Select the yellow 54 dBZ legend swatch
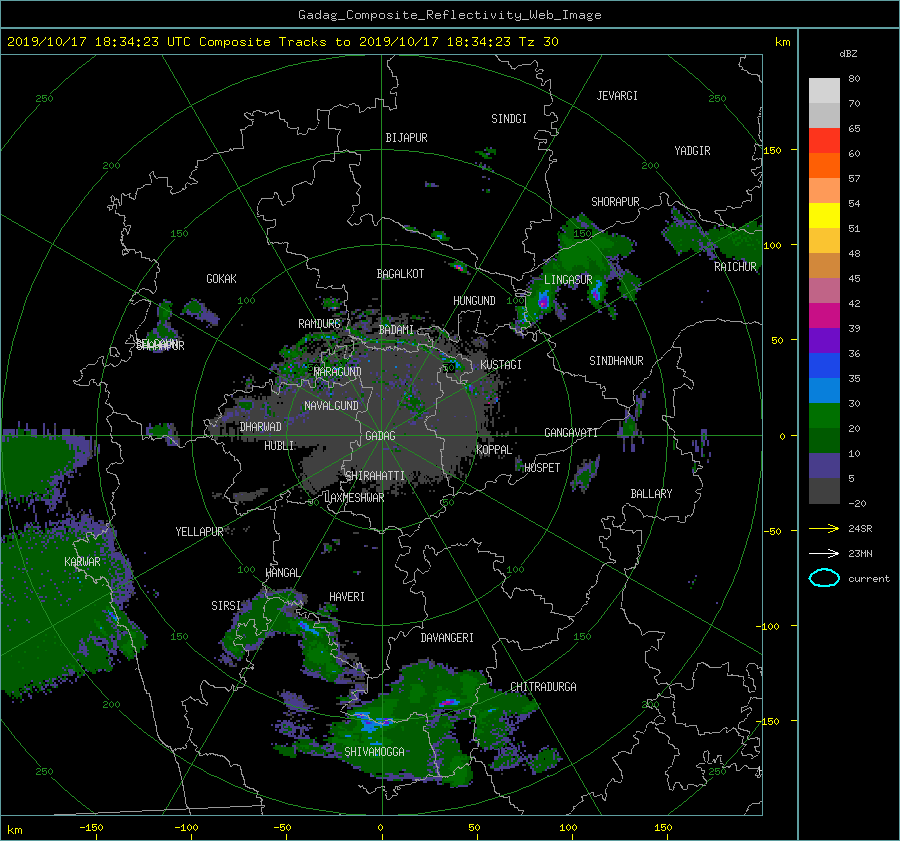This screenshot has height=841, width=900. point(824,215)
